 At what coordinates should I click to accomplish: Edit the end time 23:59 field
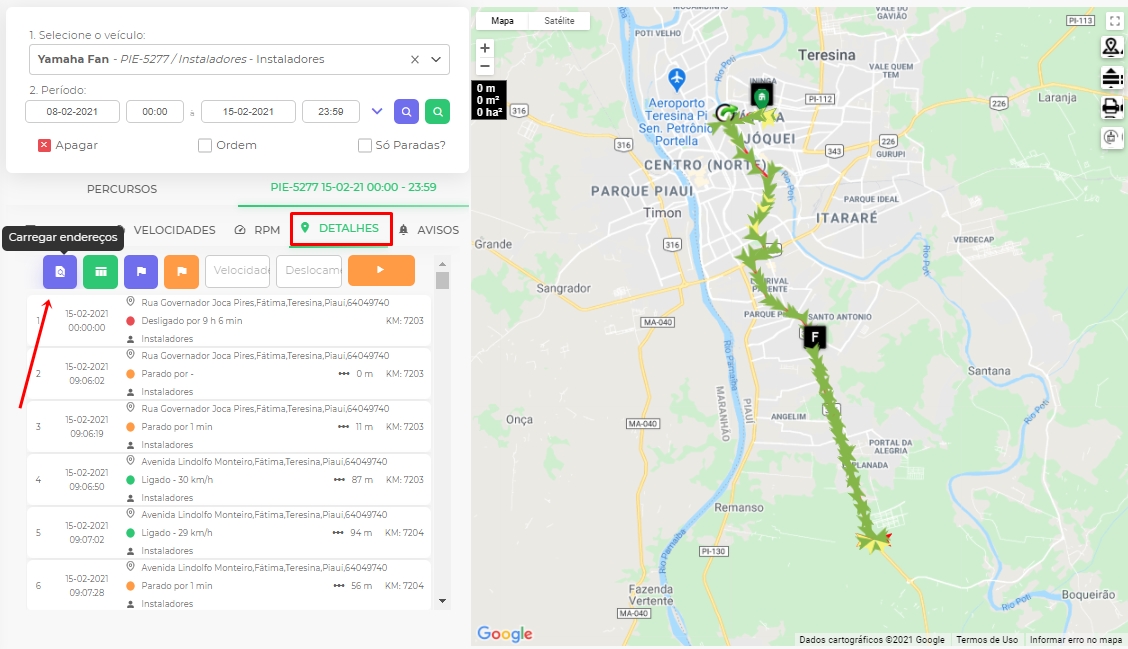tap(331, 112)
